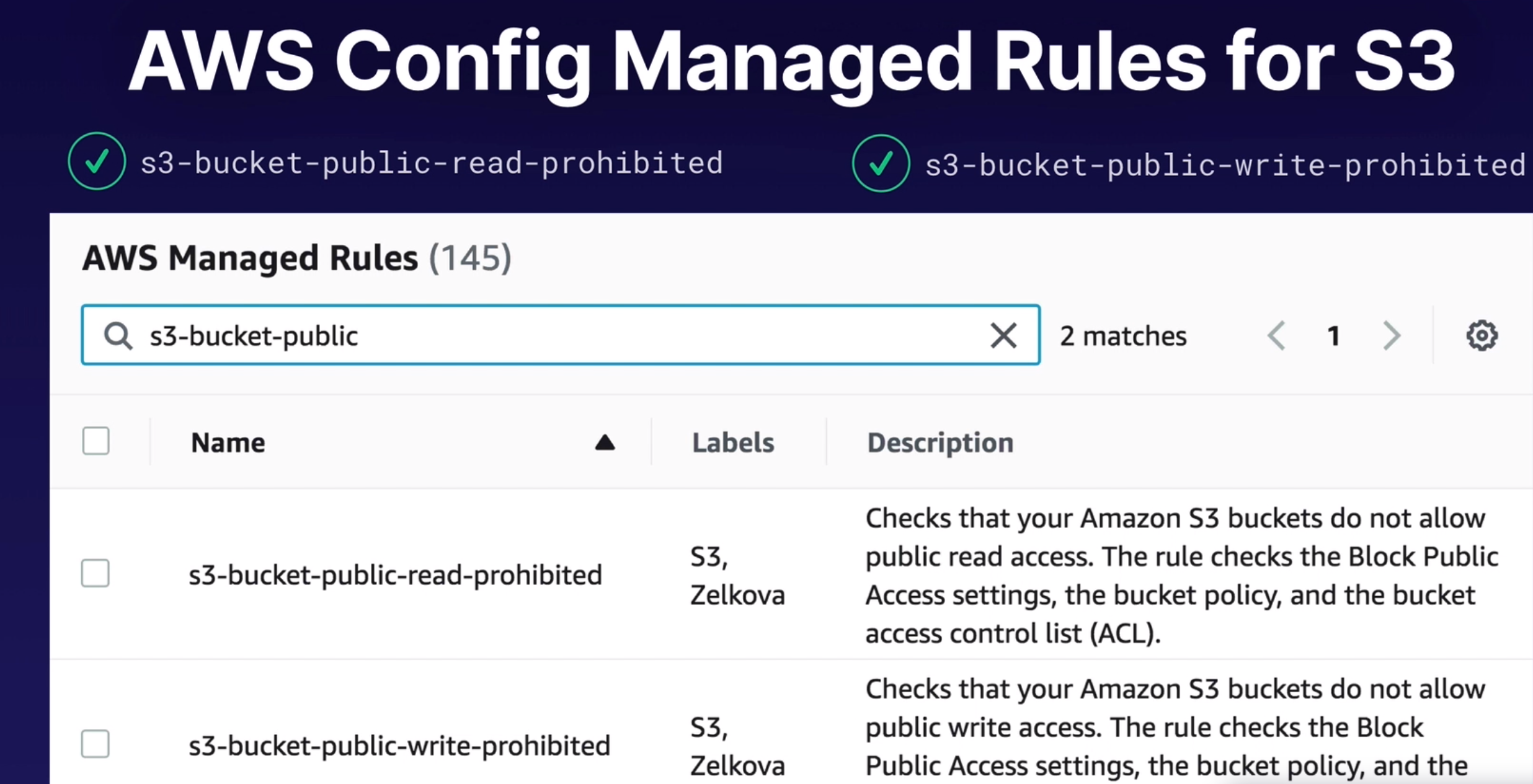Click the green checkmark beside s3-bucket-public-read-prohibited
Image resolution: width=1533 pixels, height=784 pixels.
[96, 162]
